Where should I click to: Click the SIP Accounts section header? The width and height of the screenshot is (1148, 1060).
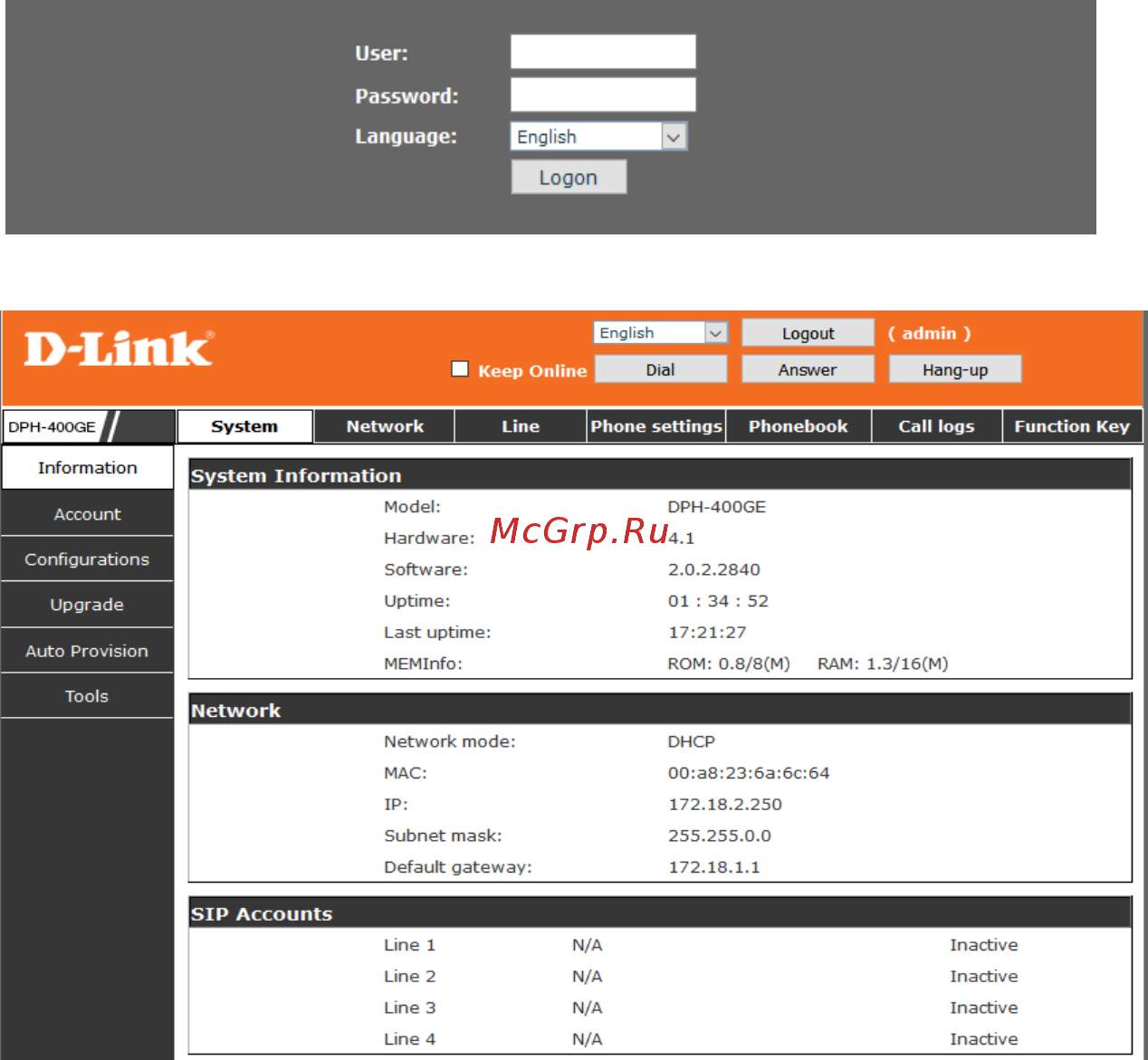click(660, 913)
